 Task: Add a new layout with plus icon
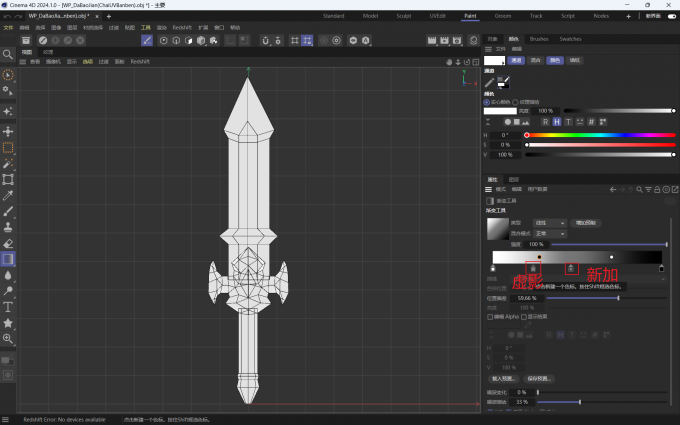[628, 16]
